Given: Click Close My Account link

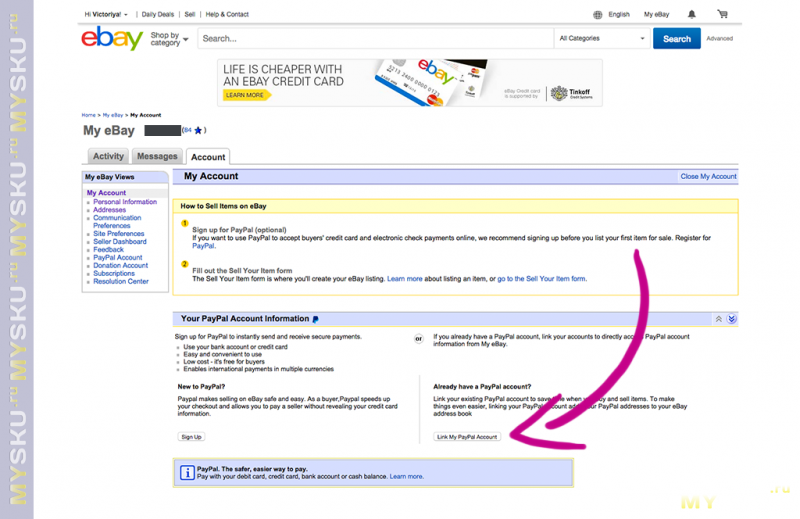Looking at the screenshot, I should coord(708,176).
